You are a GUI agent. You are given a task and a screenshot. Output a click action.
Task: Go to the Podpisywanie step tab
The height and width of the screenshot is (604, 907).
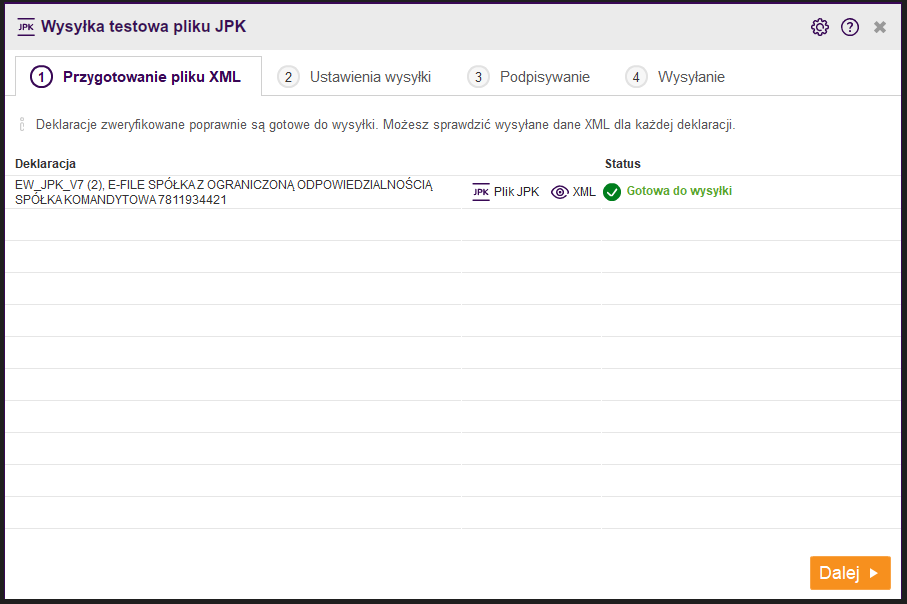click(529, 77)
